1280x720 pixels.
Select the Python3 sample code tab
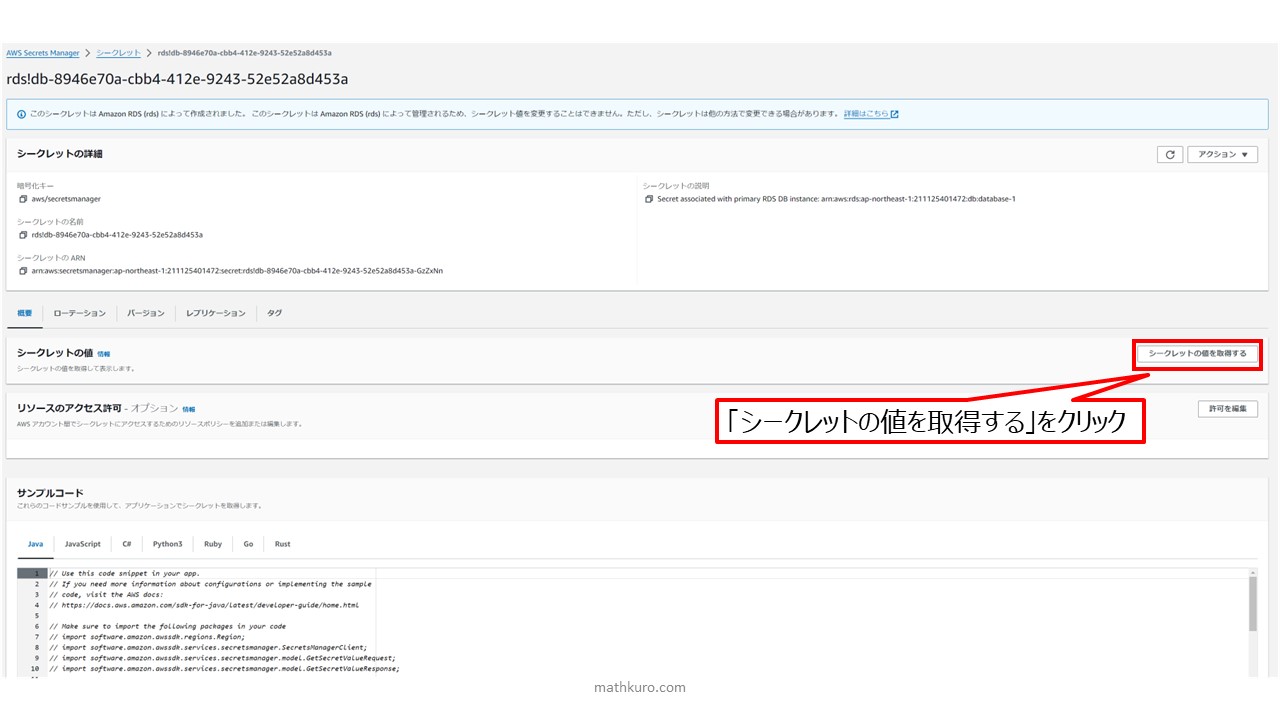pyautogui.click(x=168, y=544)
